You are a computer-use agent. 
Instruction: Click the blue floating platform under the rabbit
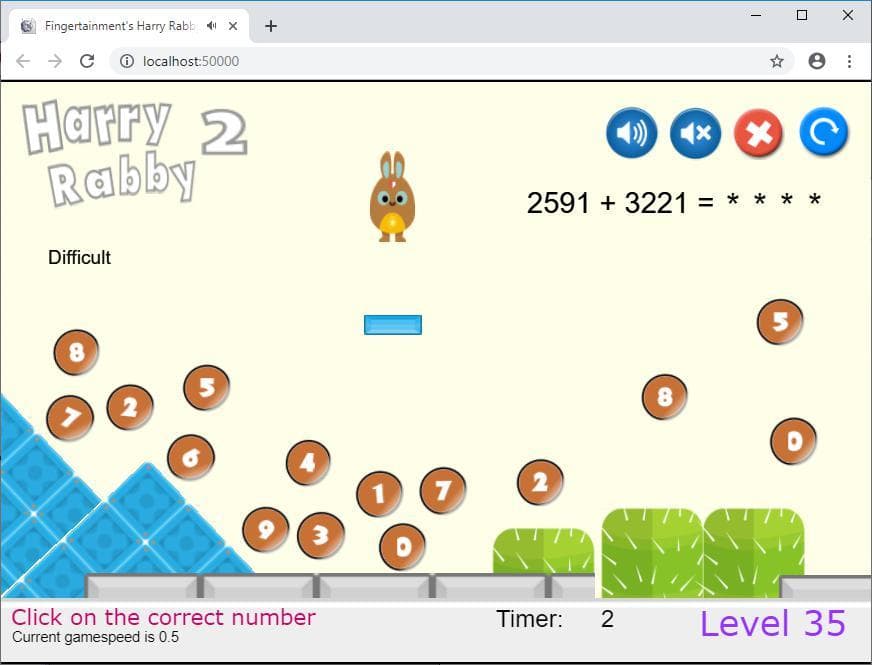tap(393, 325)
